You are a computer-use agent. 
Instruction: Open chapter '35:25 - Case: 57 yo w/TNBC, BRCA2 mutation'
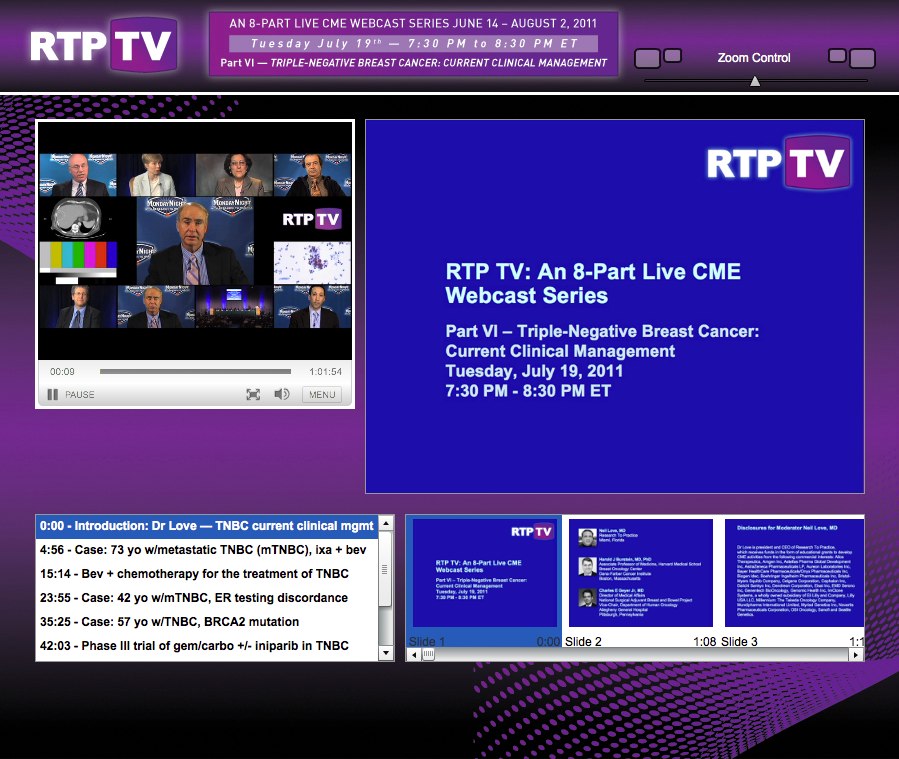[206, 622]
